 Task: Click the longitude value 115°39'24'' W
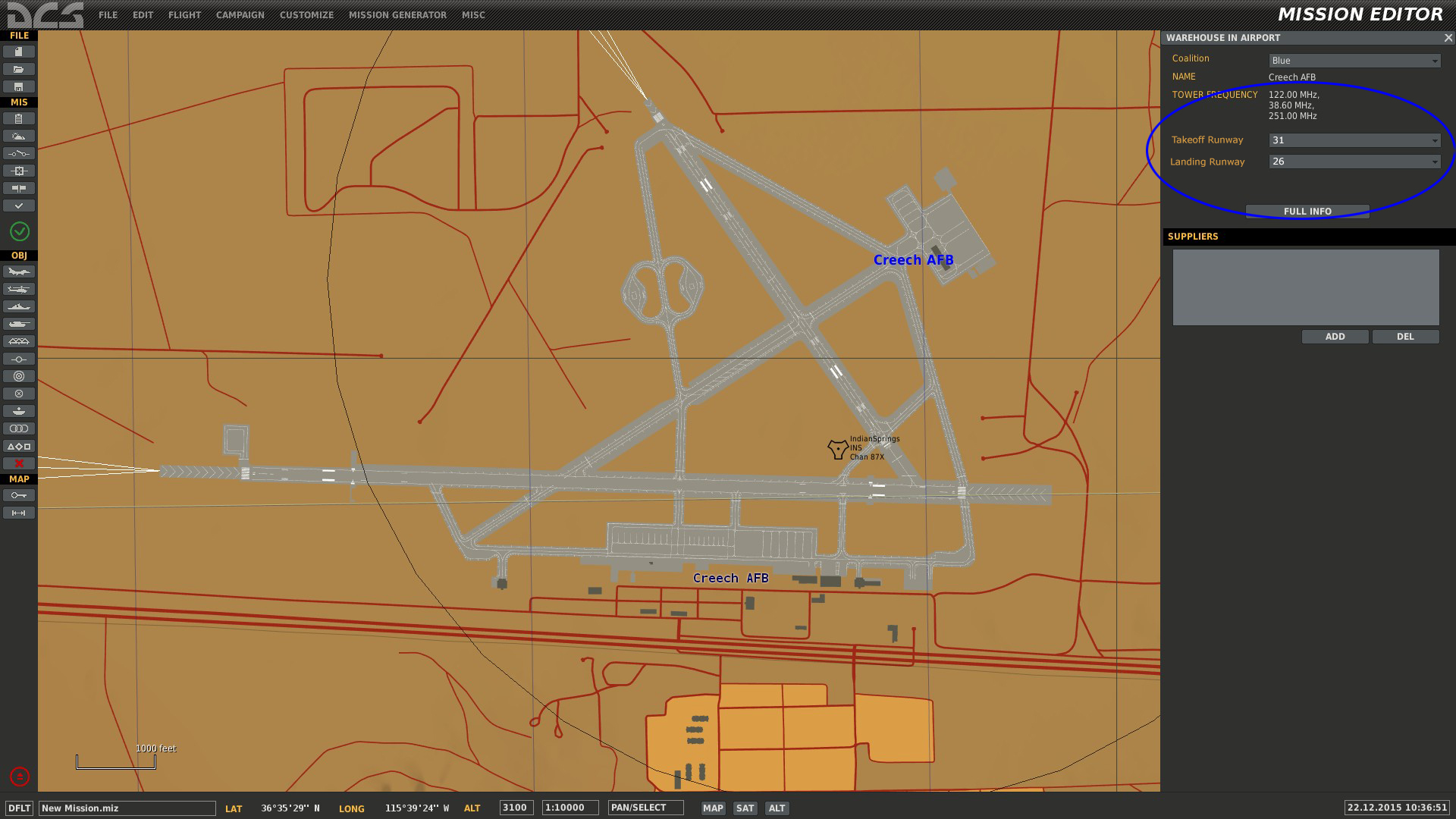[417, 808]
